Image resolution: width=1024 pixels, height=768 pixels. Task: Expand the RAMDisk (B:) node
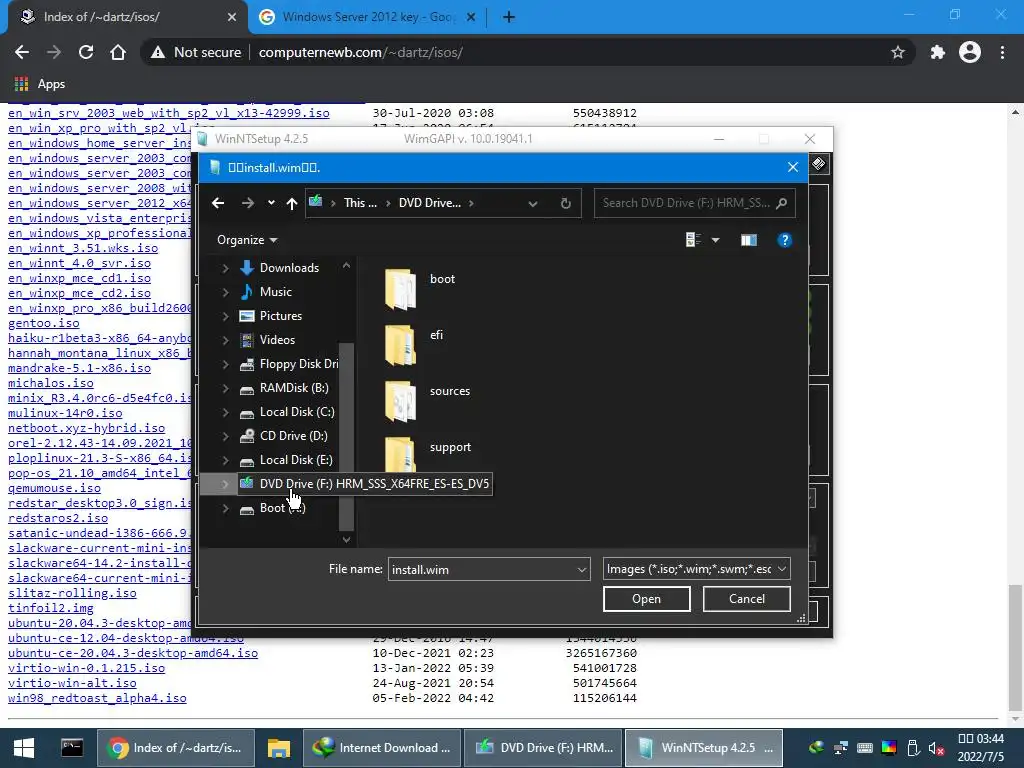coord(225,389)
